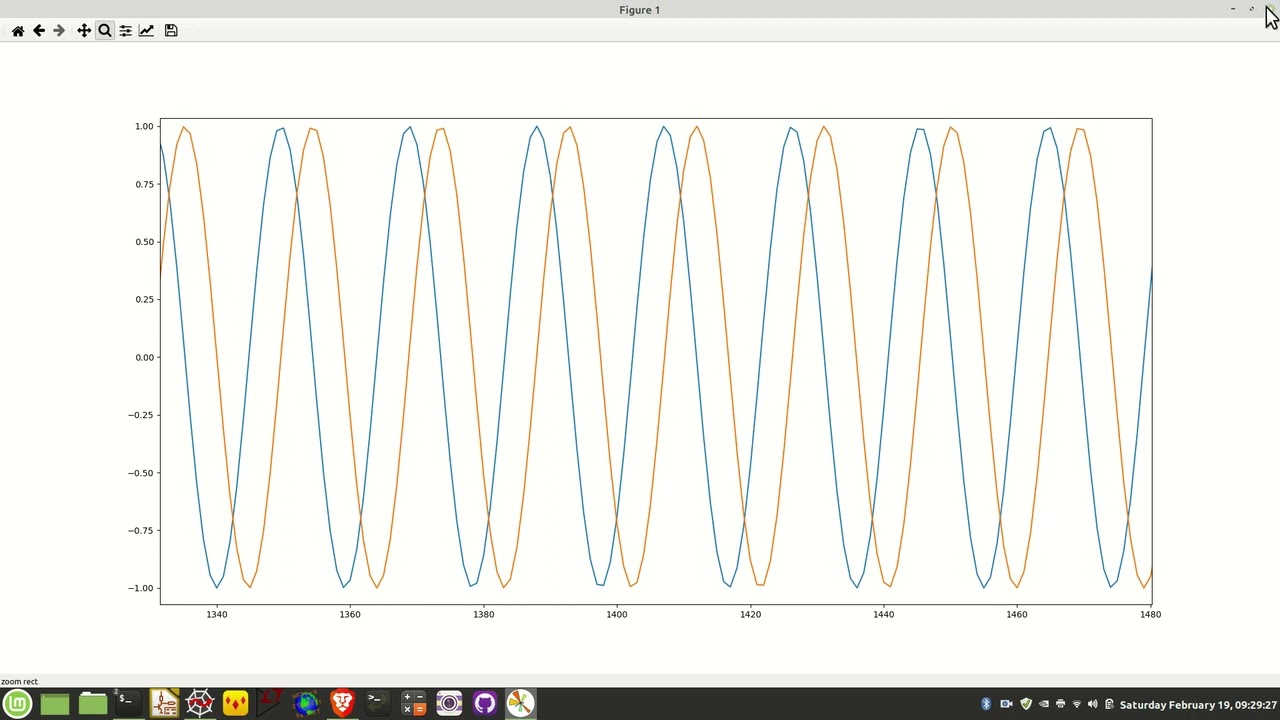The height and width of the screenshot is (720, 1280).
Task: Click the y-axis tick label −0.50
Action: point(141,473)
